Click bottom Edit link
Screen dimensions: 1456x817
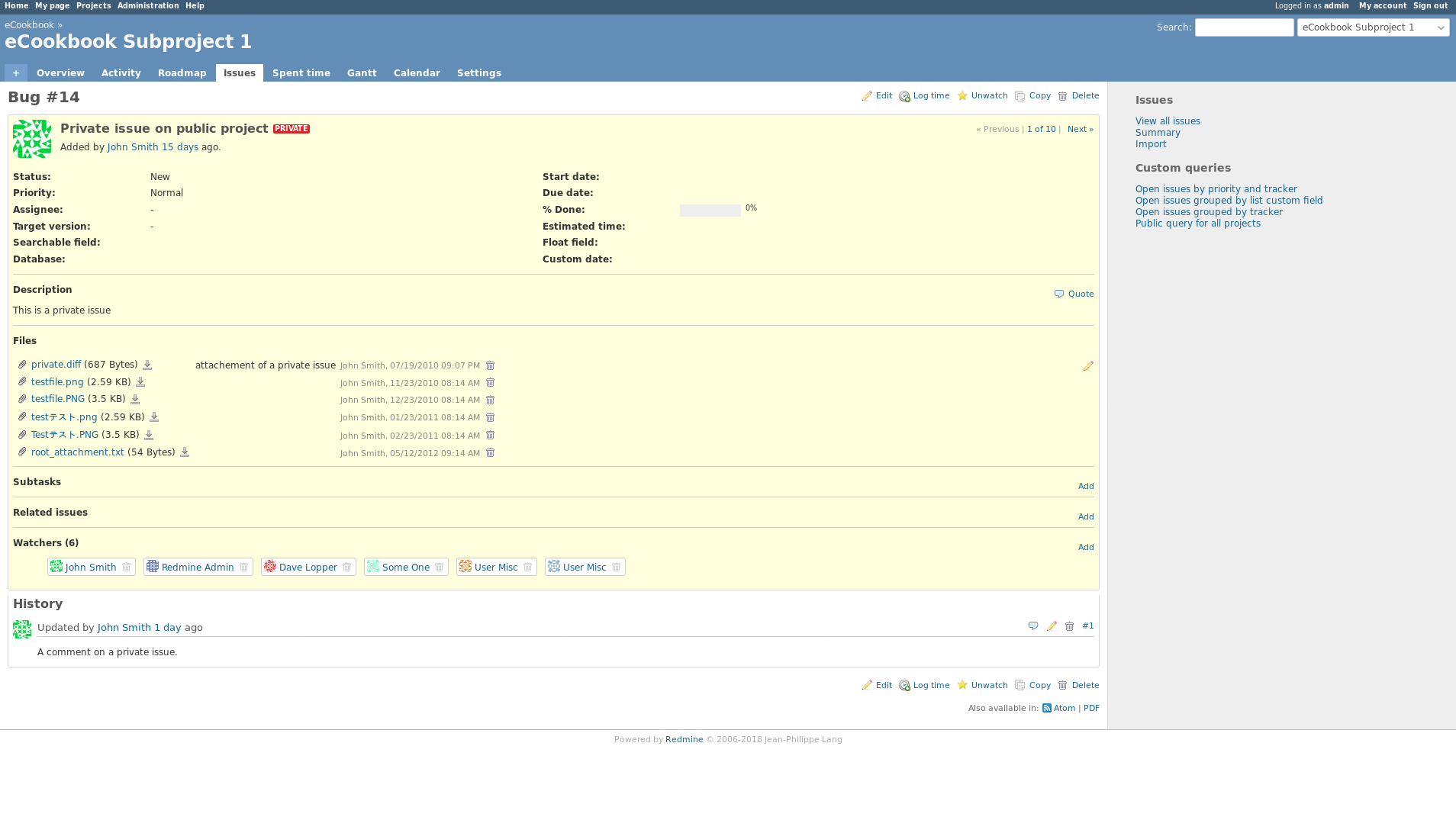coord(877,686)
